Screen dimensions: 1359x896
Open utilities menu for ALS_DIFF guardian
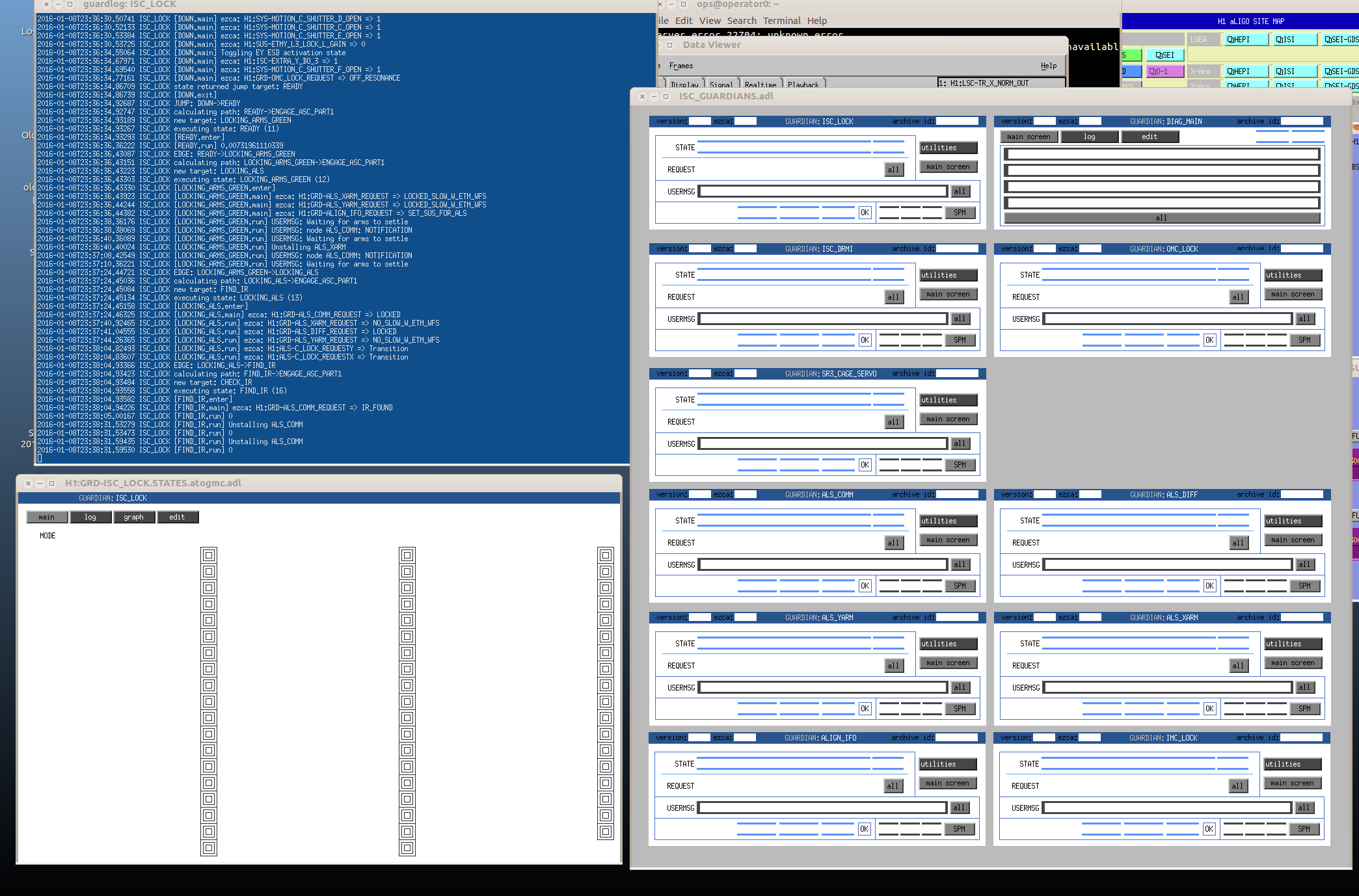(1293, 521)
